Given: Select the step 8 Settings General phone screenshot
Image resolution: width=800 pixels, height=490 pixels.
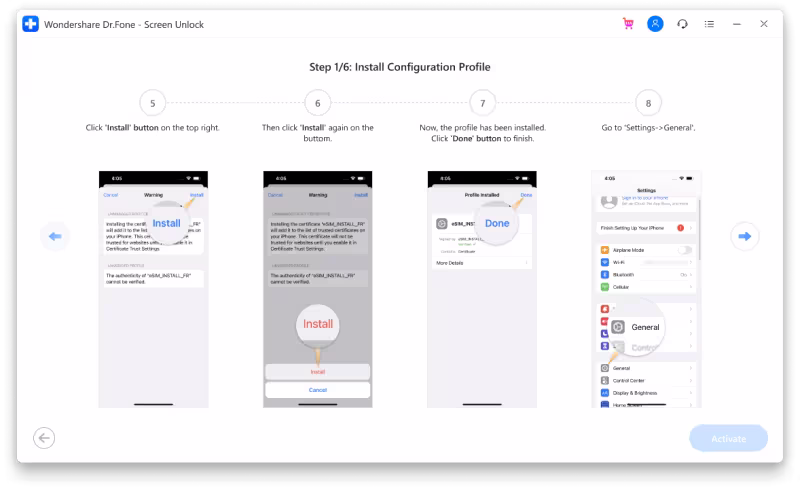Looking at the screenshot, I should tap(646, 289).
